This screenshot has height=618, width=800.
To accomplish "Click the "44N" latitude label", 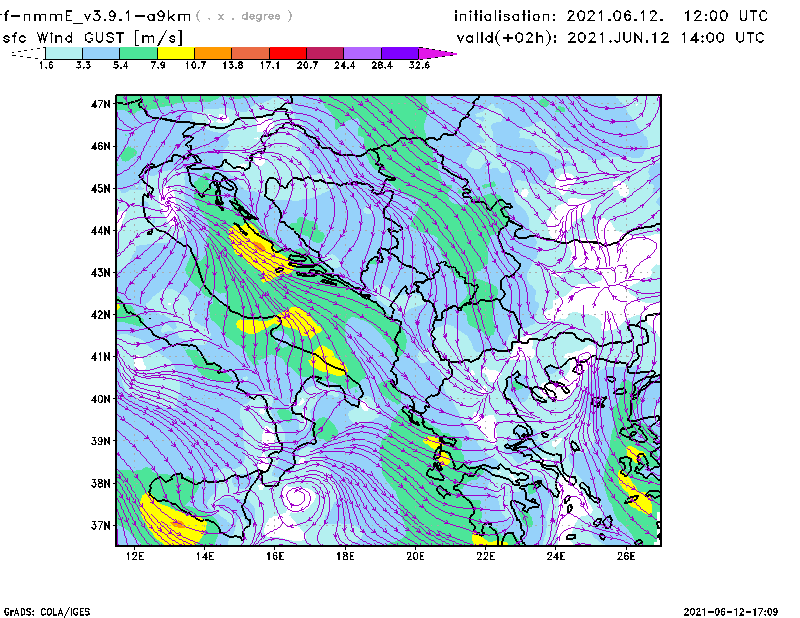I will coord(101,231).
